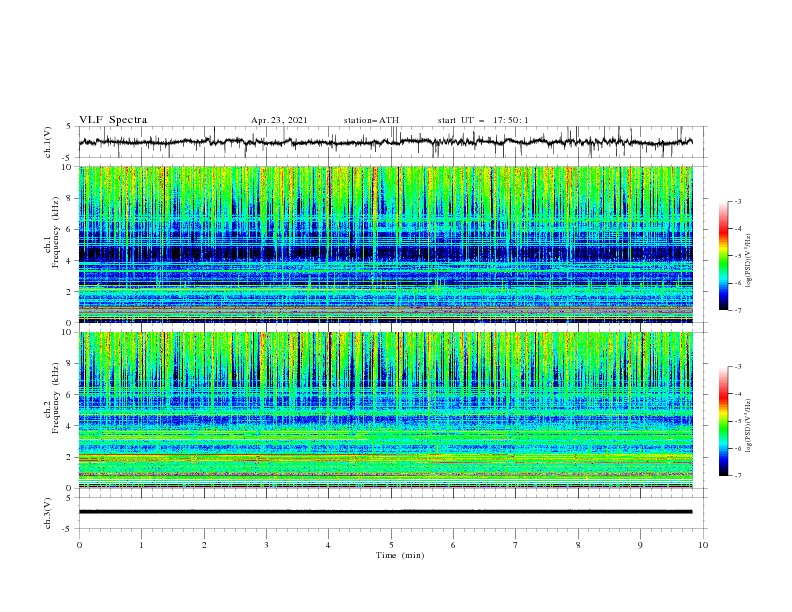Click the "start UT = 17:50:1" text

[483, 120]
